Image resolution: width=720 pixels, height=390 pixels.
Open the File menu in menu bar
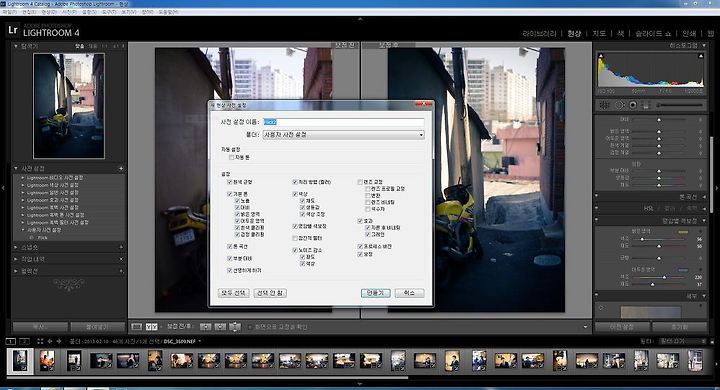10,12
